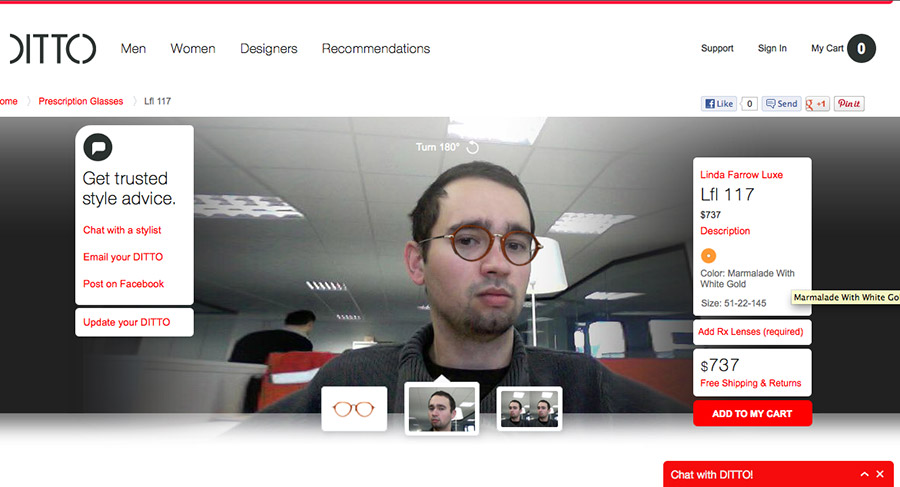Open the Recommendations menu
The image size is (900, 487).
pos(376,49)
